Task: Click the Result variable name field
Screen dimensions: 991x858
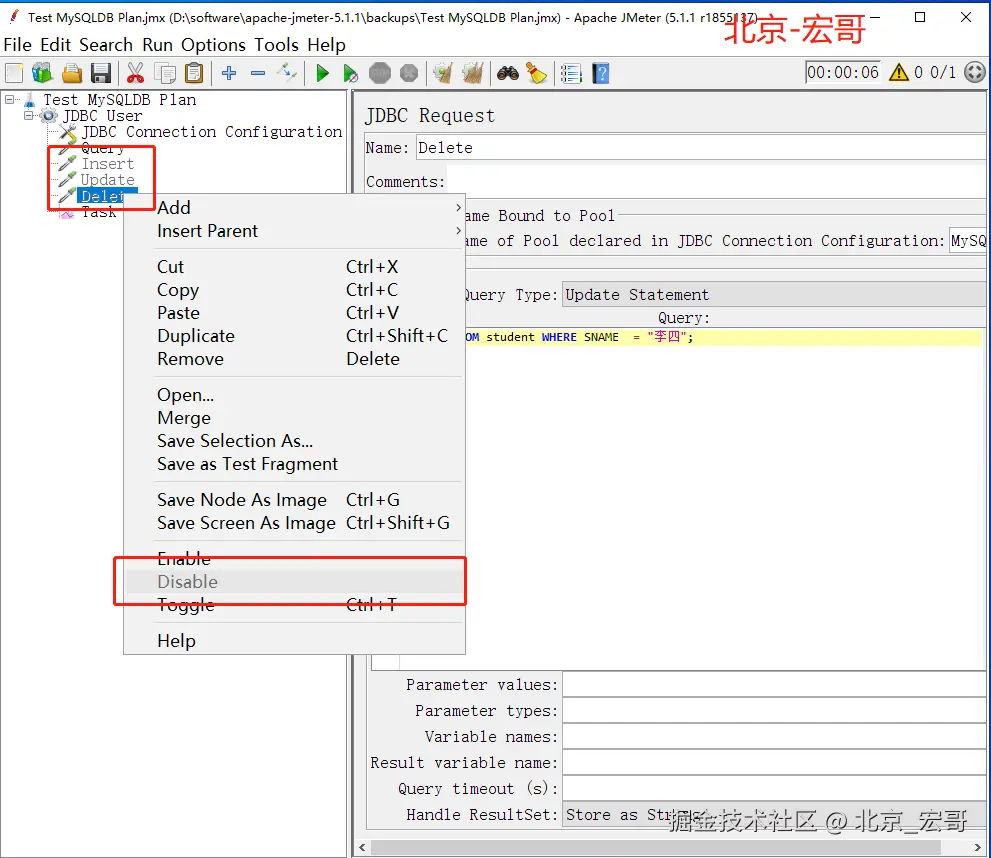Action: 774,763
